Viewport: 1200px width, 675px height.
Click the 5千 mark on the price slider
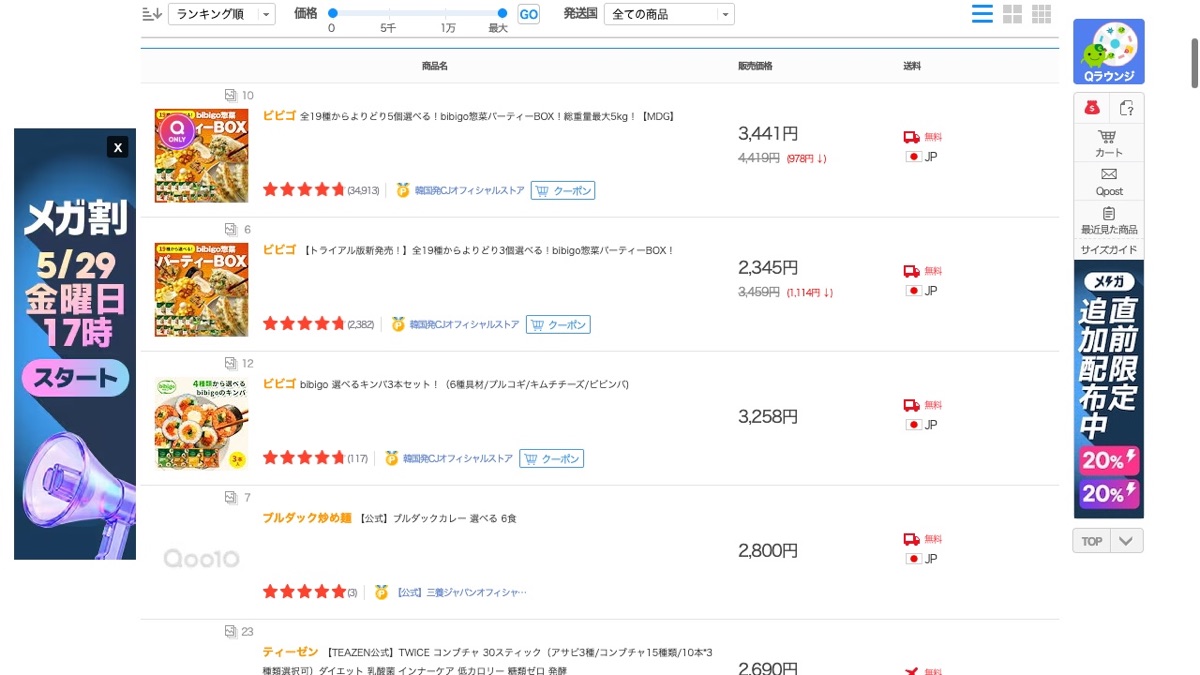(x=388, y=28)
